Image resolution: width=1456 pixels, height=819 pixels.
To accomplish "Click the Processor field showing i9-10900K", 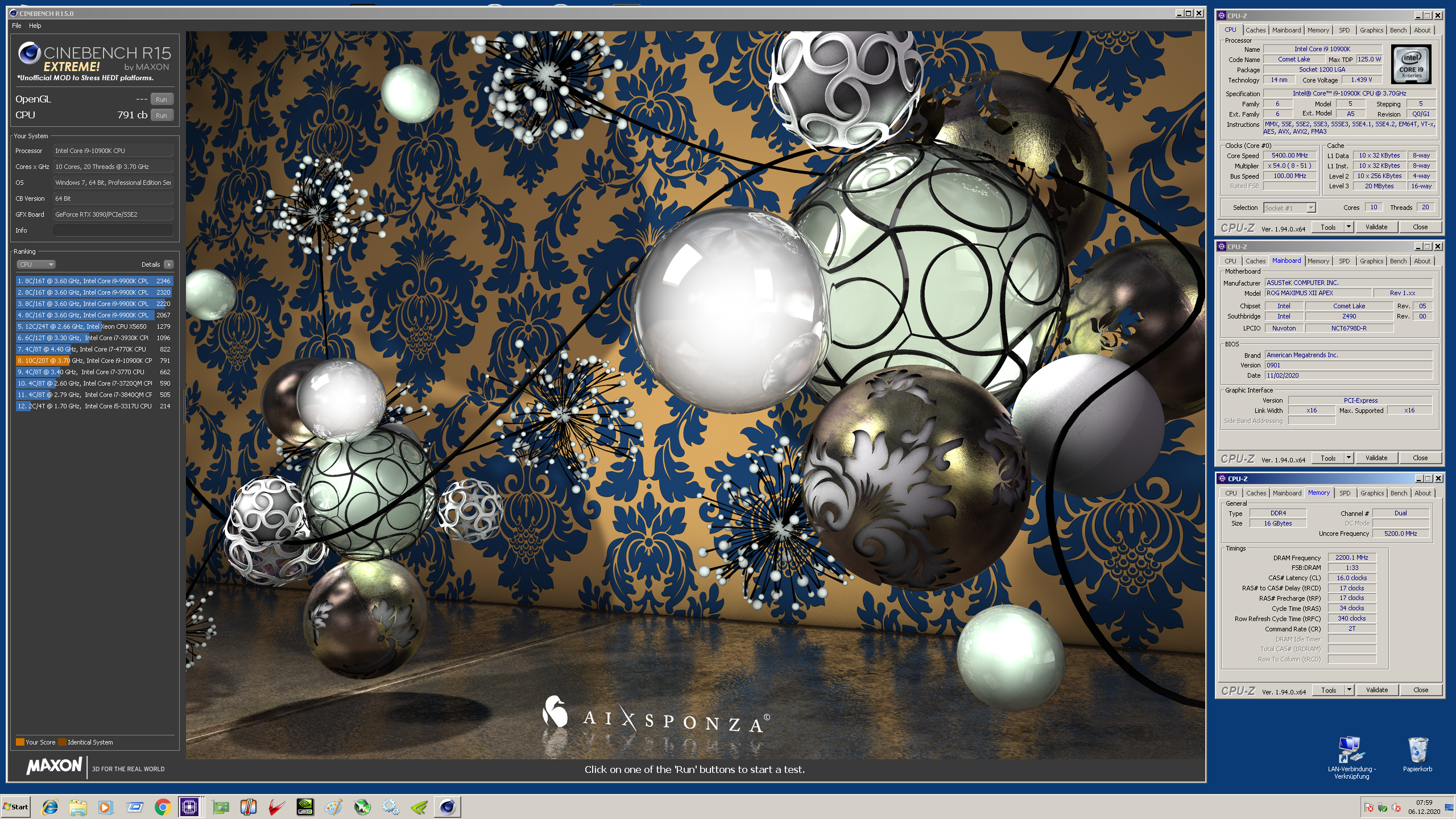I will 113,151.
